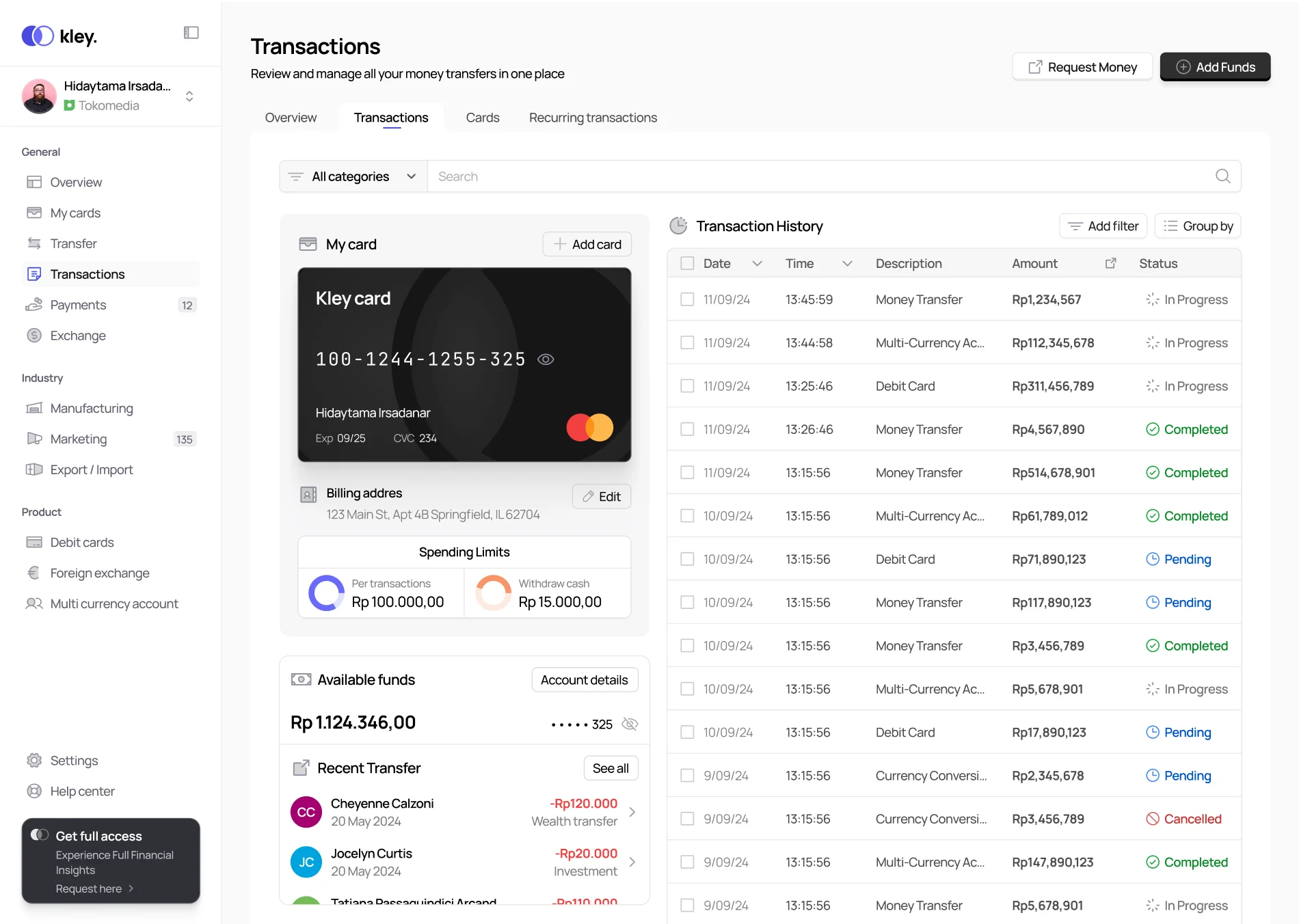1299x924 pixels.
Task: Click the Add Funds button
Action: 1215,67
